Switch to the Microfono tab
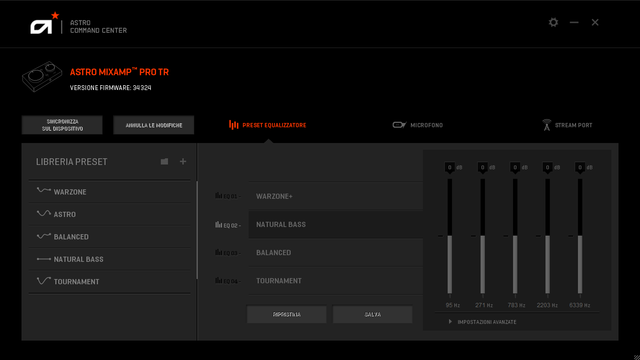 (x=418, y=125)
